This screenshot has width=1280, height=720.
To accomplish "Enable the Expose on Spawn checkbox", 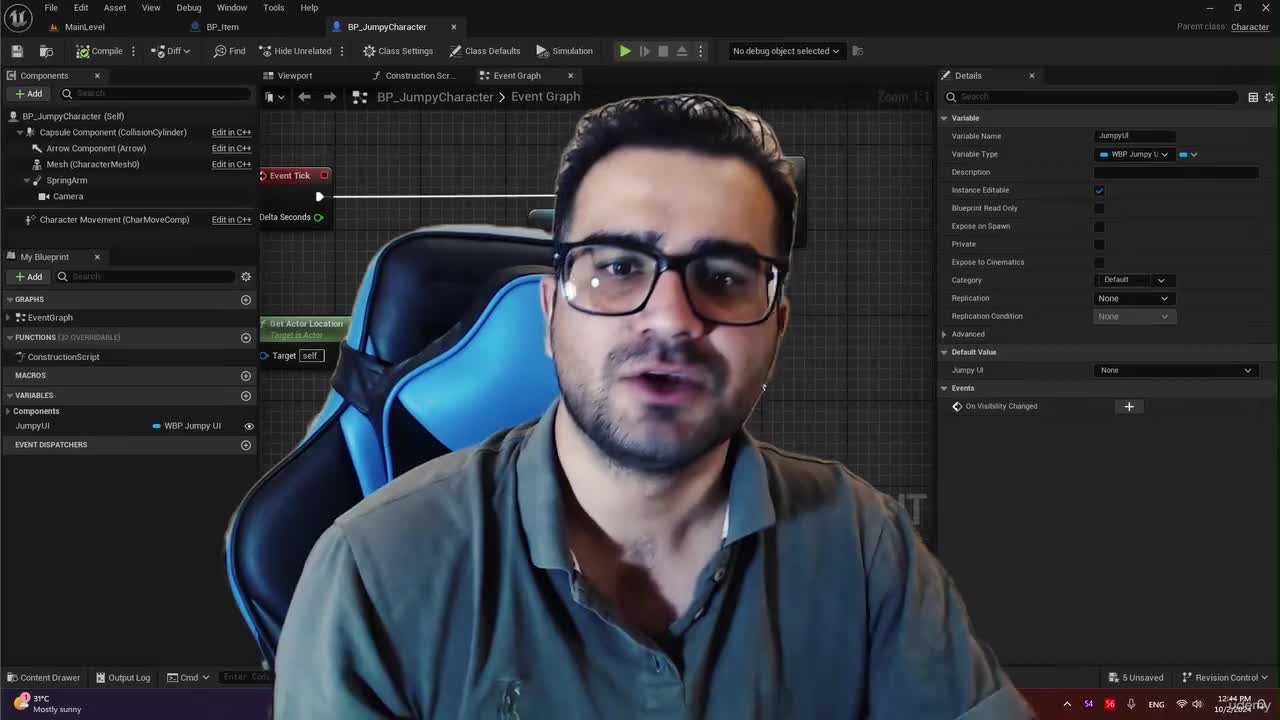I will click(1099, 226).
